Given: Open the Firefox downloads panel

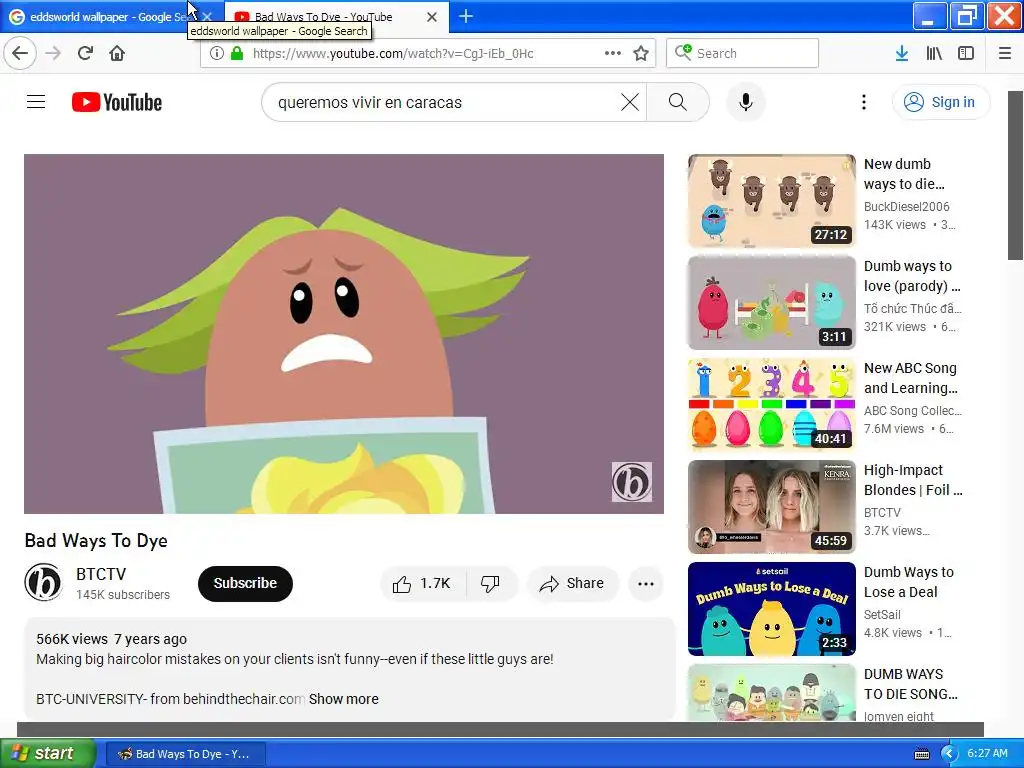Looking at the screenshot, I should 902,53.
